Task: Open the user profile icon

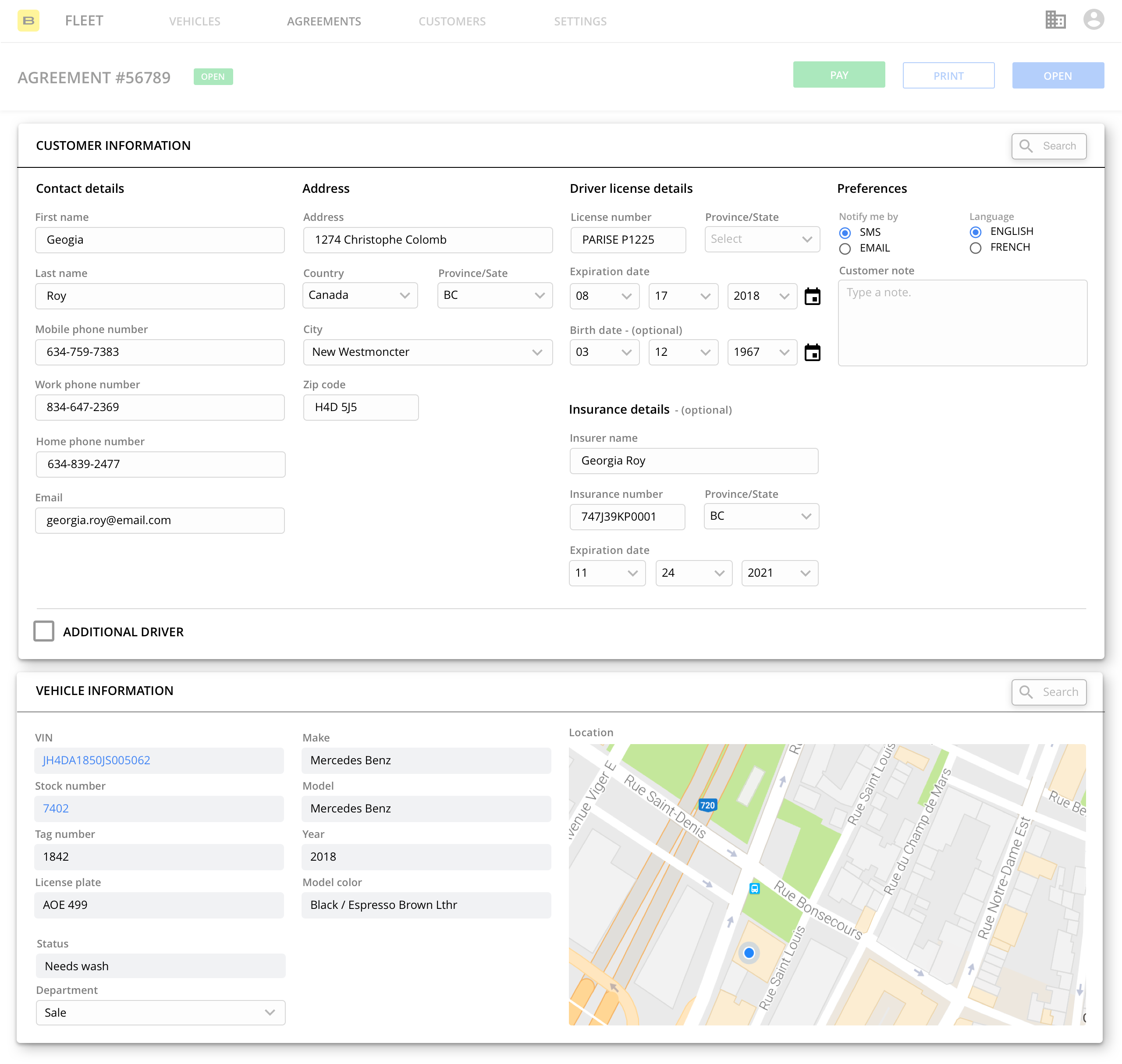Action: 1094,20
